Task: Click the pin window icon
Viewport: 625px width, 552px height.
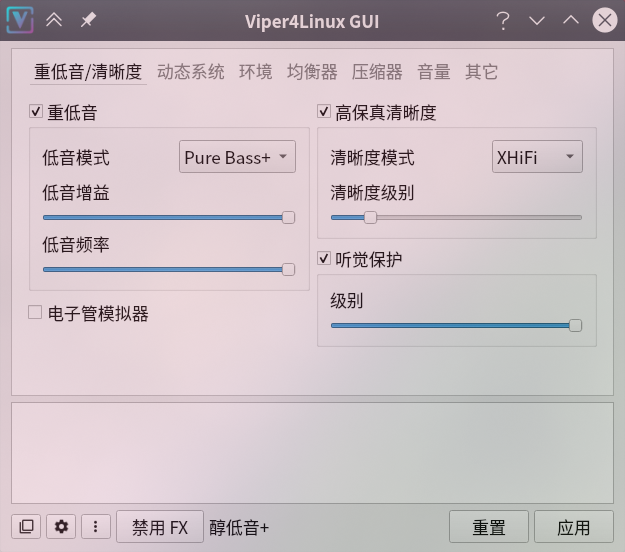Action: pyautogui.click(x=88, y=20)
